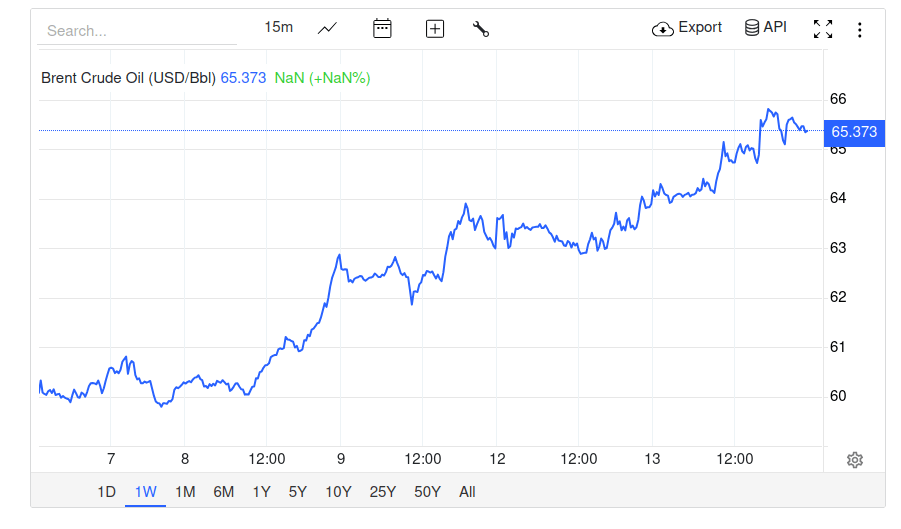This screenshot has width=901, height=529.
Task: Click the Brent Crude Oil series label
Action: (128, 77)
